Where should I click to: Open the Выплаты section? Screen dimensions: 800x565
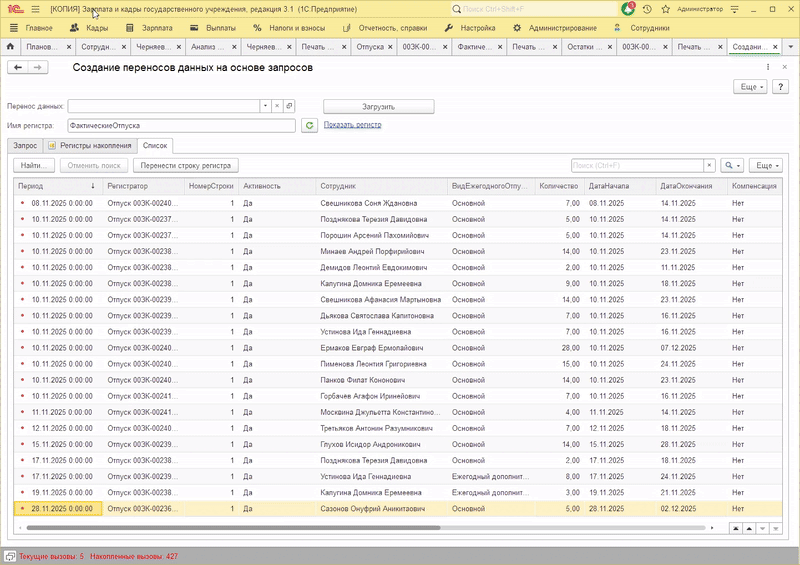(x=213, y=28)
